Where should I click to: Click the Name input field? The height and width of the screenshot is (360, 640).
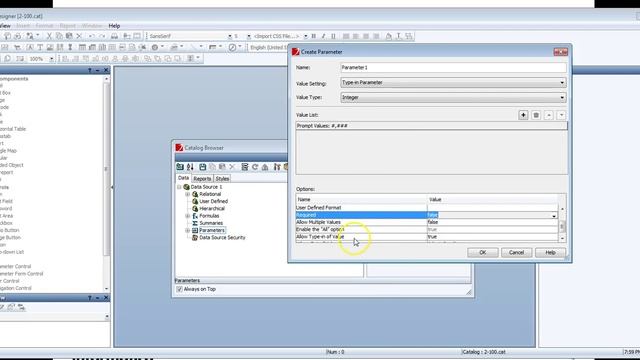coord(453,68)
